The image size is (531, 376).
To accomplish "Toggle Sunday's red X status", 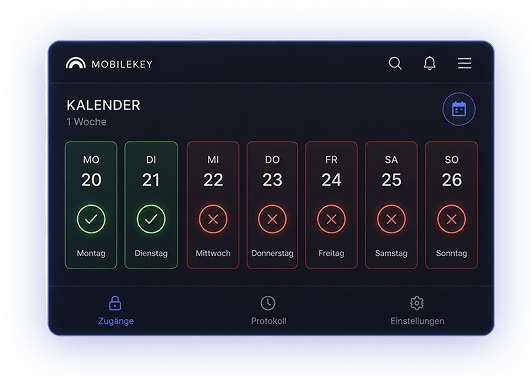I will [x=451, y=219].
